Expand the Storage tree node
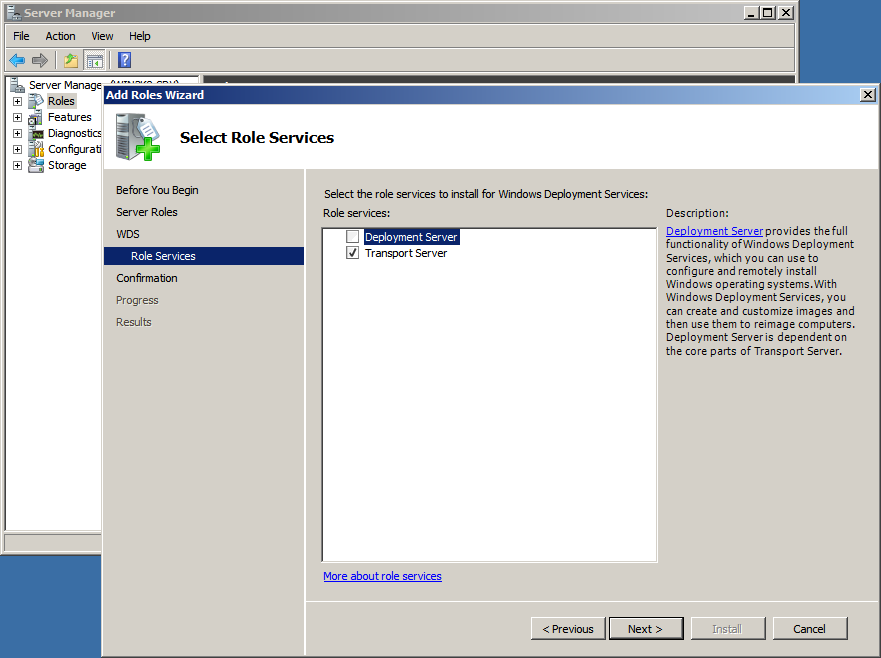Screen dimensions: 881x658 tap(17, 166)
